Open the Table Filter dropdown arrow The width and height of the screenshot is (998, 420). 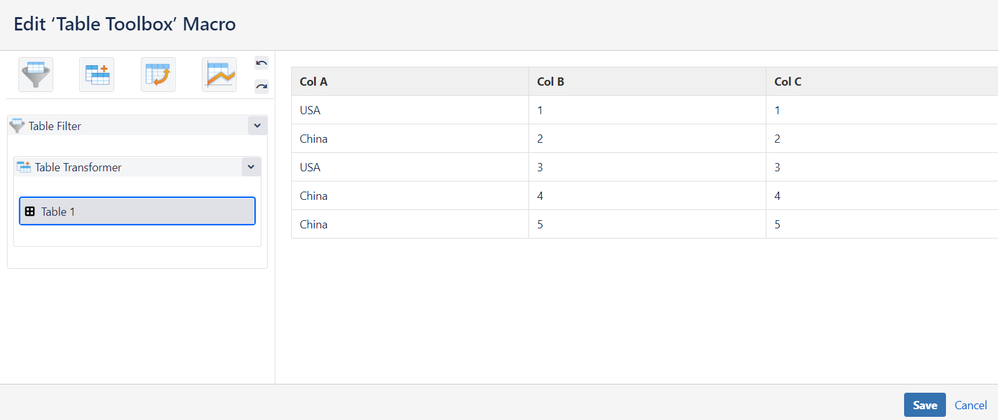pyautogui.click(x=257, y=126)
